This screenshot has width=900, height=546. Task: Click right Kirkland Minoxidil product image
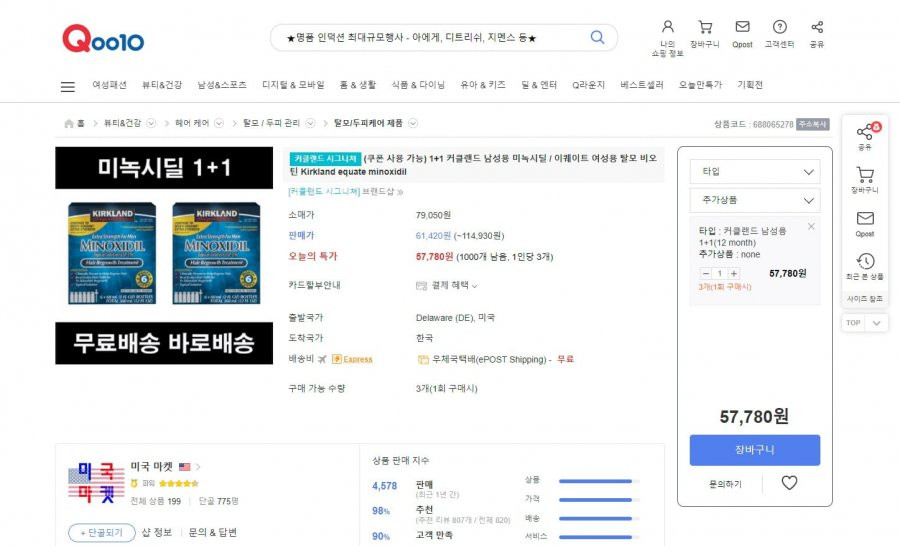pos(216,253)
